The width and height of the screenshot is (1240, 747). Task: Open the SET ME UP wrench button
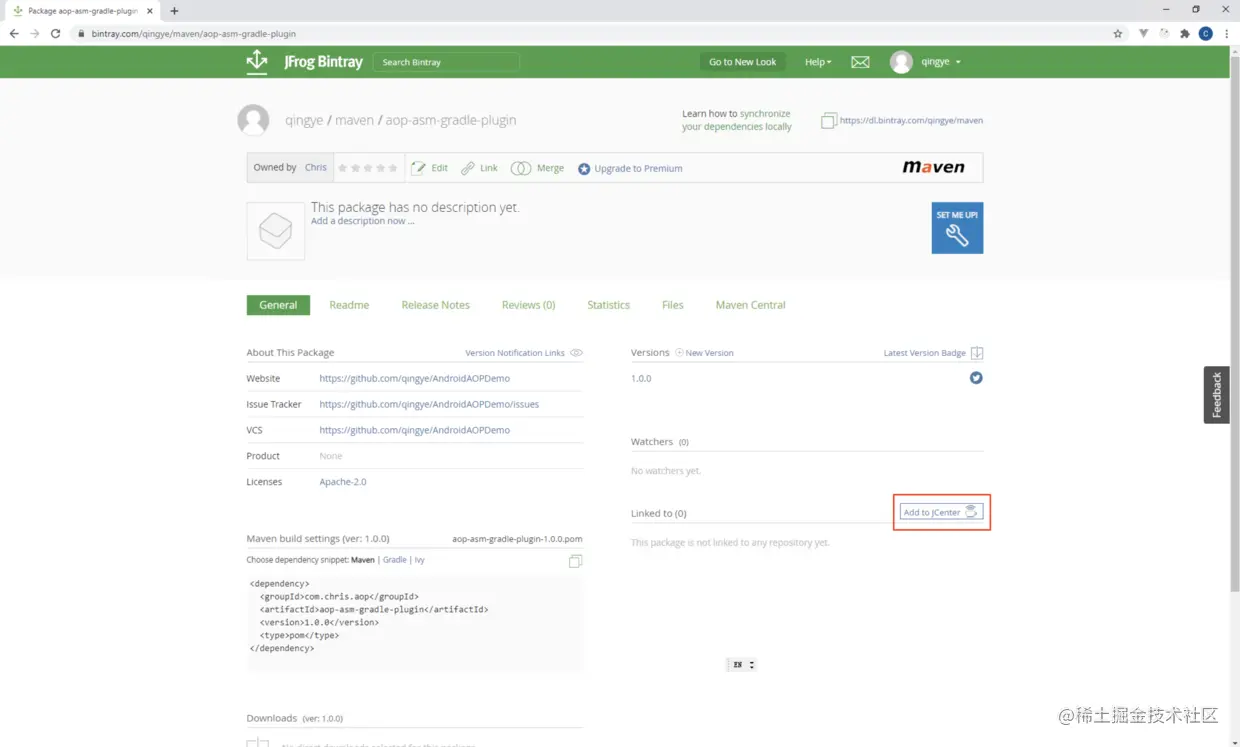coord(957,228)
